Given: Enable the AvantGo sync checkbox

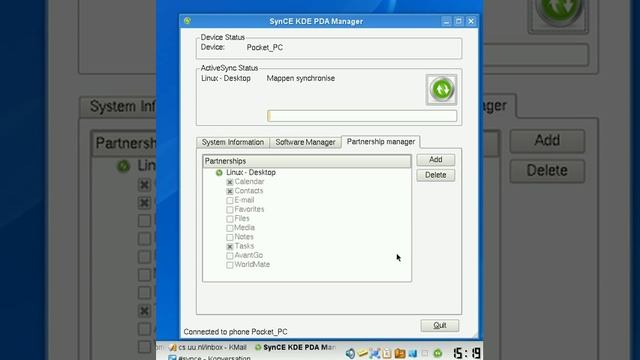Looking at the screenshot, I should point(230,256).
